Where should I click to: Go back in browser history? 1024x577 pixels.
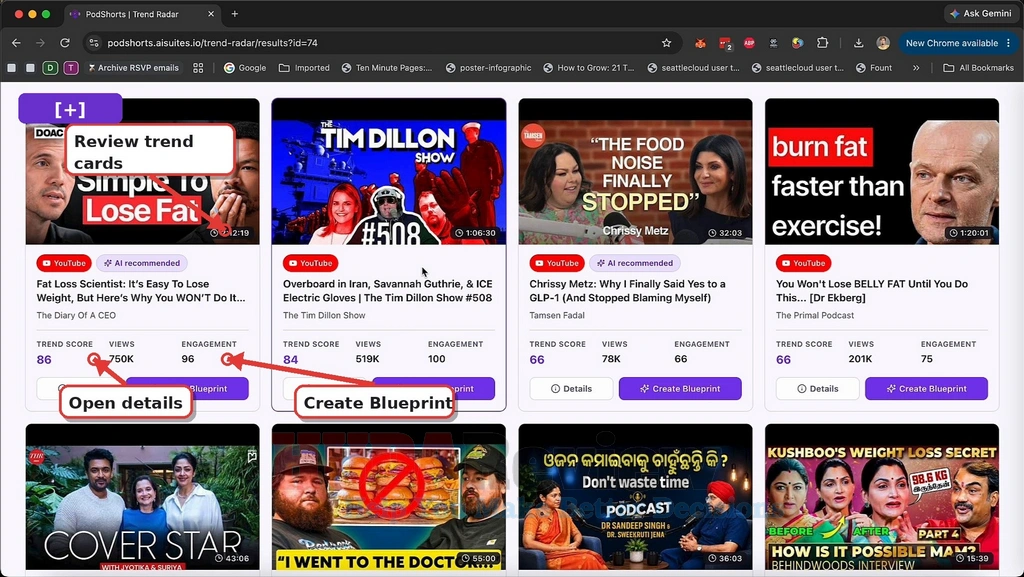[x=16, y=43]
